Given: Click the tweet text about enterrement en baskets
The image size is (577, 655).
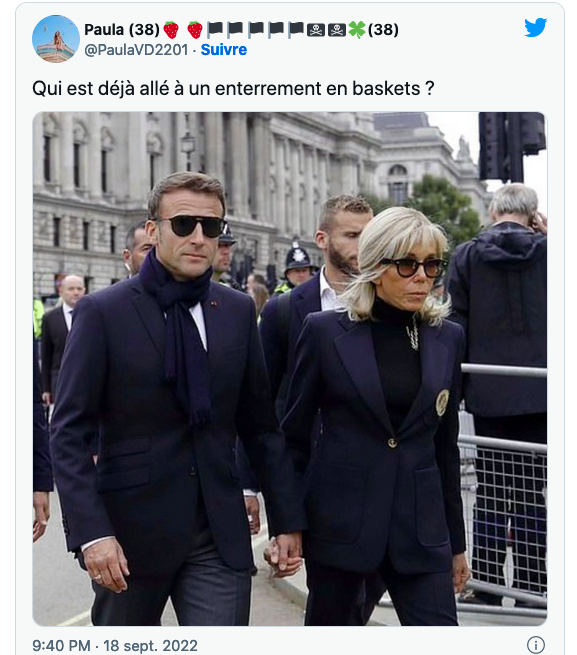Looking at the screenshot, I should [x=233, y=89].
